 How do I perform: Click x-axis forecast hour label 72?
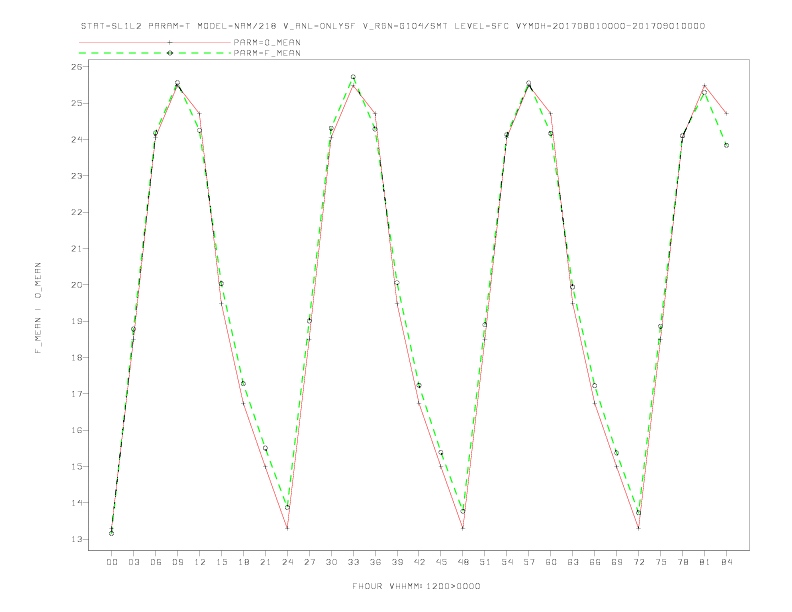click(x=639, y=562)
